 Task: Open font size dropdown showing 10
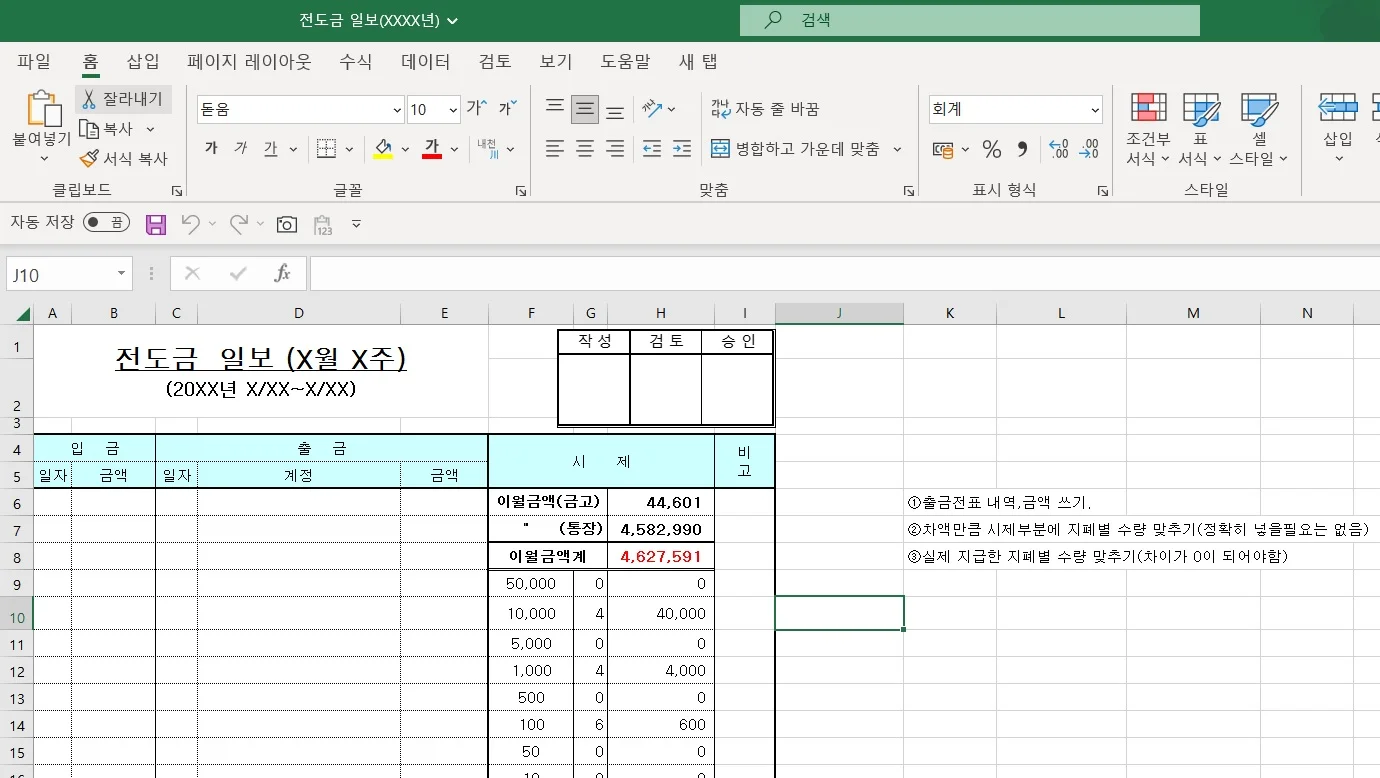[452, 109]
